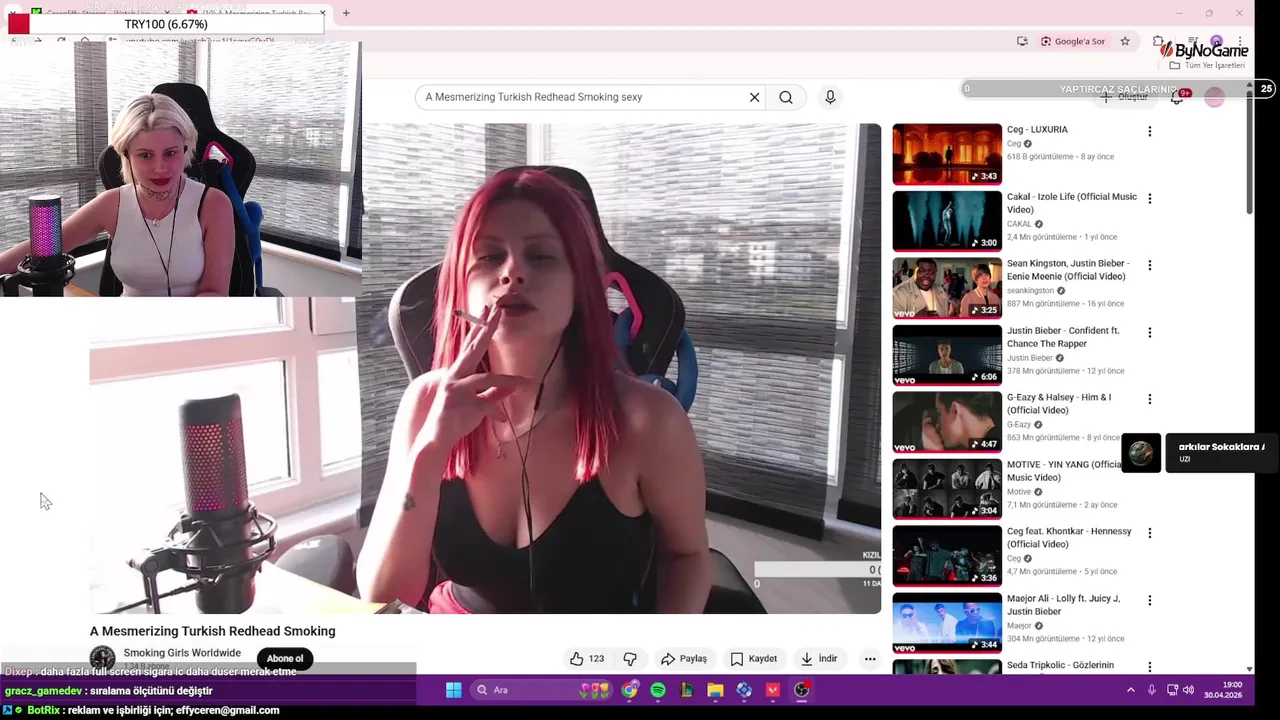This screenshot has height=720, width=1280.
Task: Open Ceg - LUXURIA video thumbnail
Action: tap(947, 154)
